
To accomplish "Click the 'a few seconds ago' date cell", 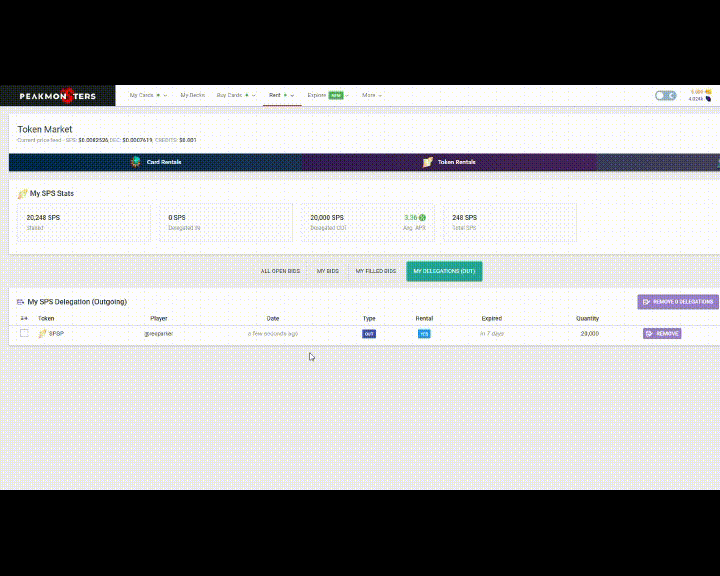I will 273,333.
